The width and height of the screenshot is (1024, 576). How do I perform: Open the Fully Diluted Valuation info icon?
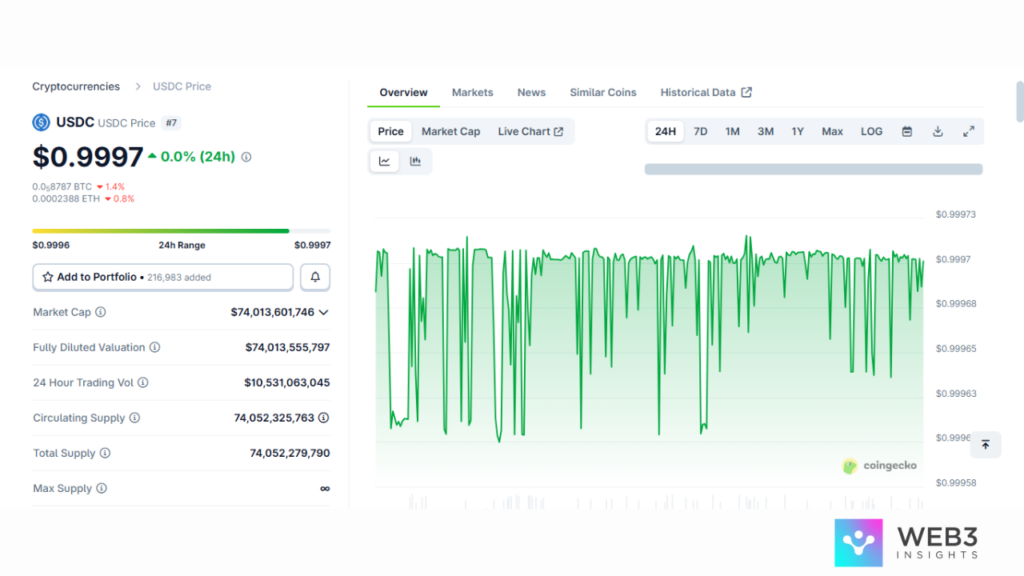pos(155,347)
